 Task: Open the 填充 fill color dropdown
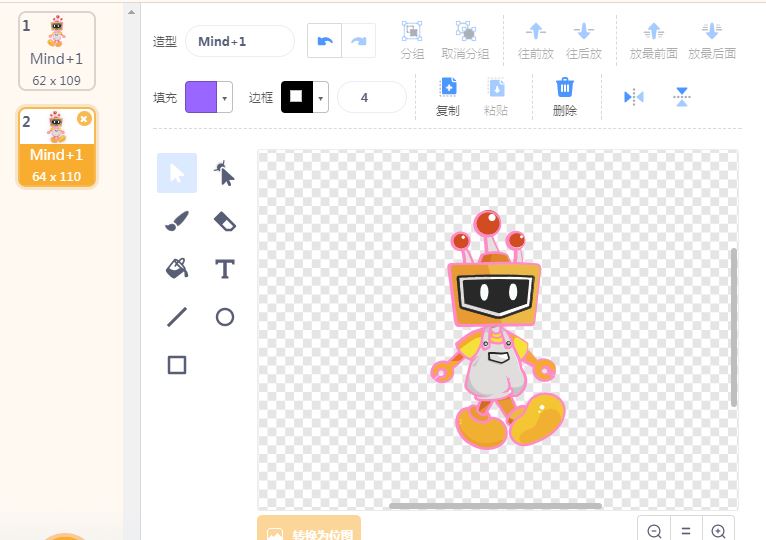[x=224, y=98]
